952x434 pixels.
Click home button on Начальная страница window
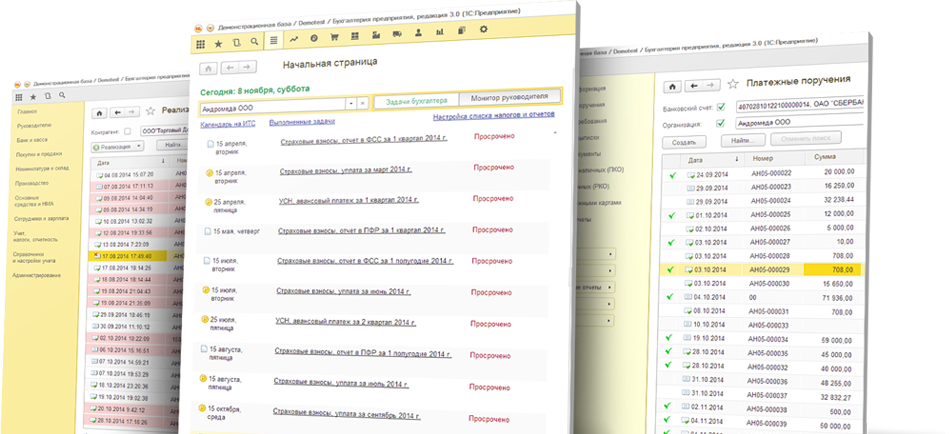coord(209,67)
